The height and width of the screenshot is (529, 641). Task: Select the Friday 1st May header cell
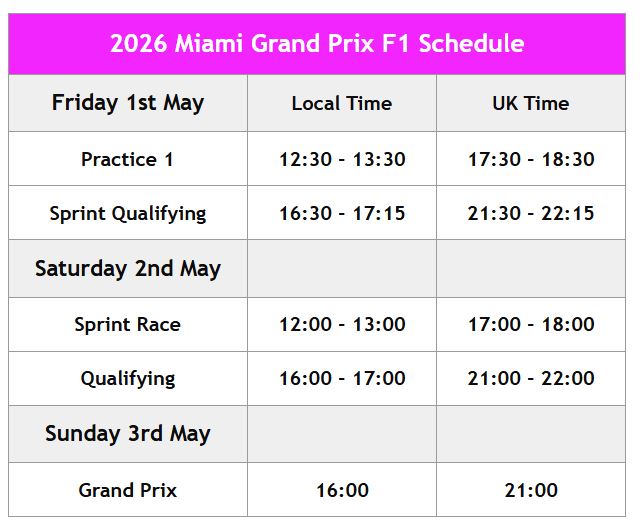tap(128, 103)
